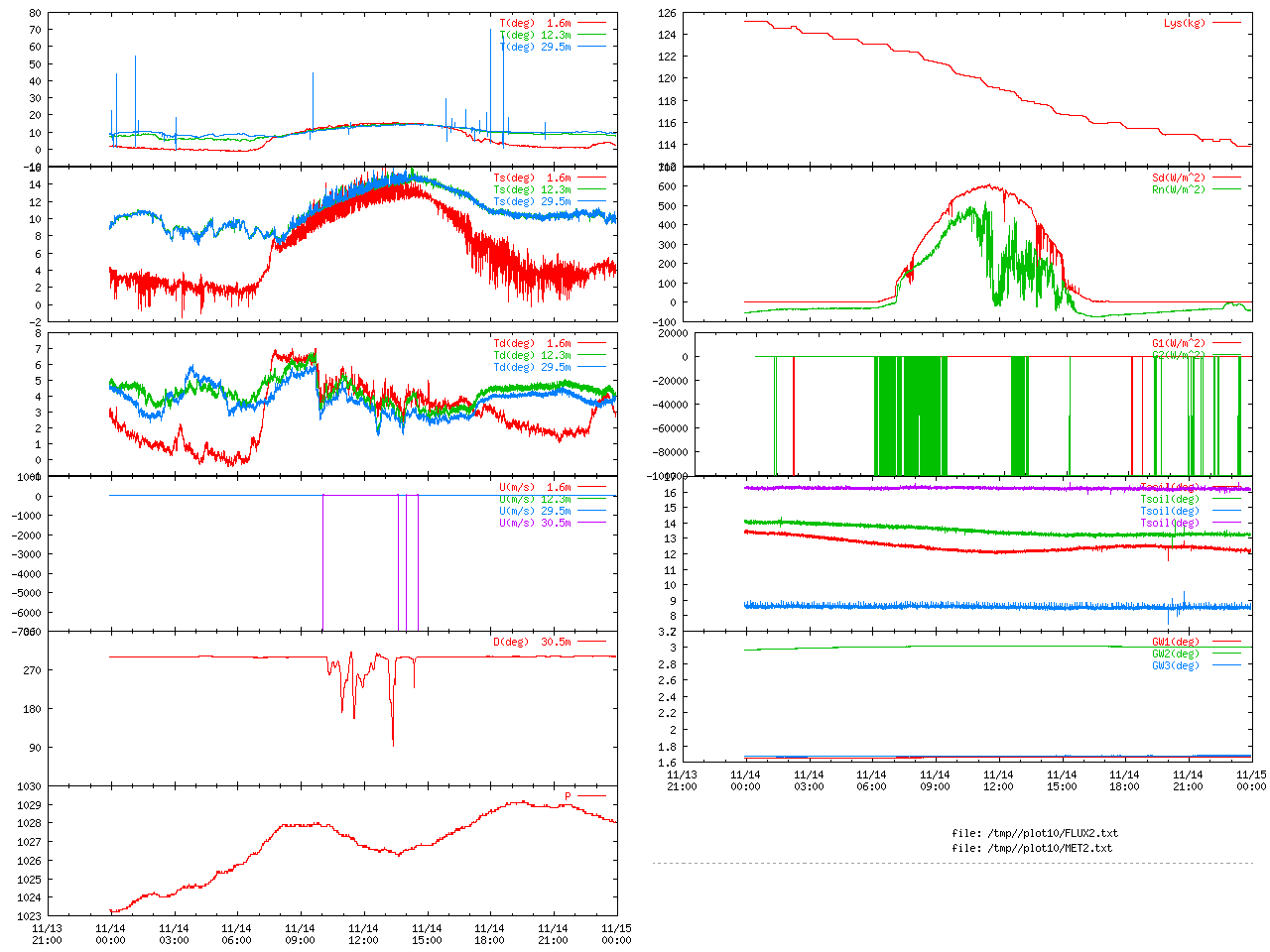1270x952 pixels.
Task: Select the Ts(deg) 12.3m legend label
Action: click(x=532, y=189)
